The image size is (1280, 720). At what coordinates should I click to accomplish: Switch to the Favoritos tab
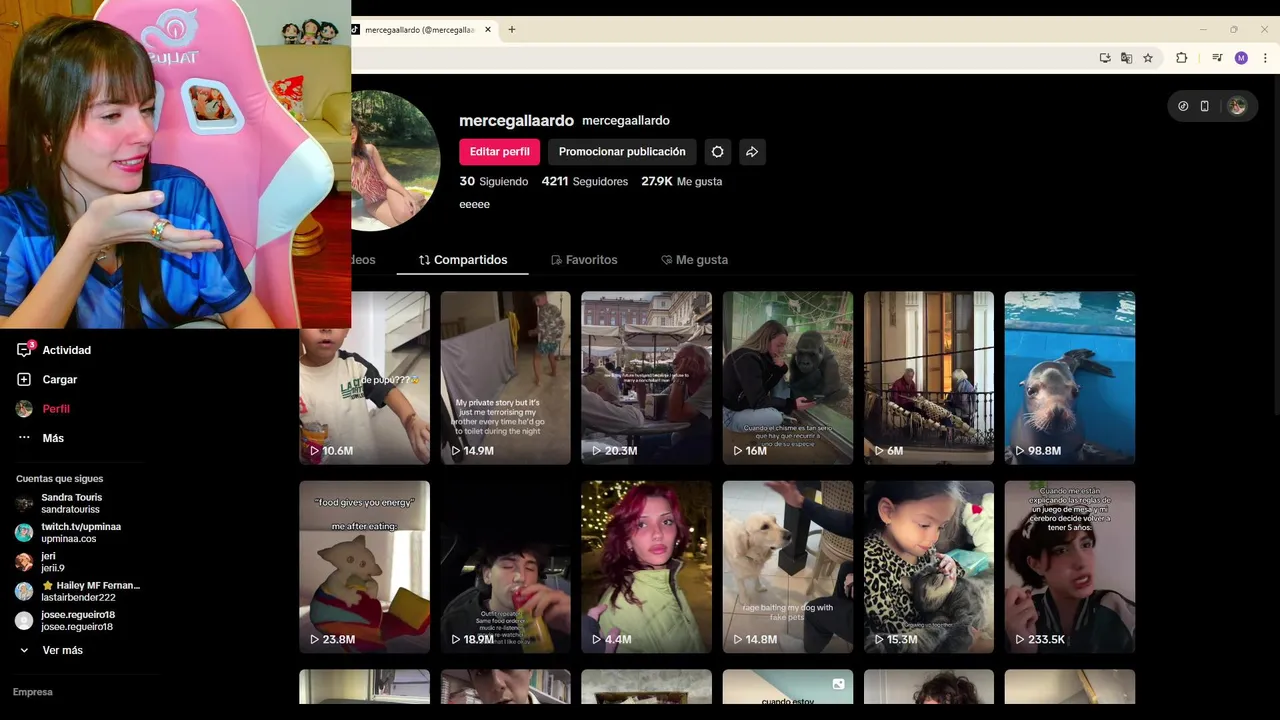[x=585, y=260]
